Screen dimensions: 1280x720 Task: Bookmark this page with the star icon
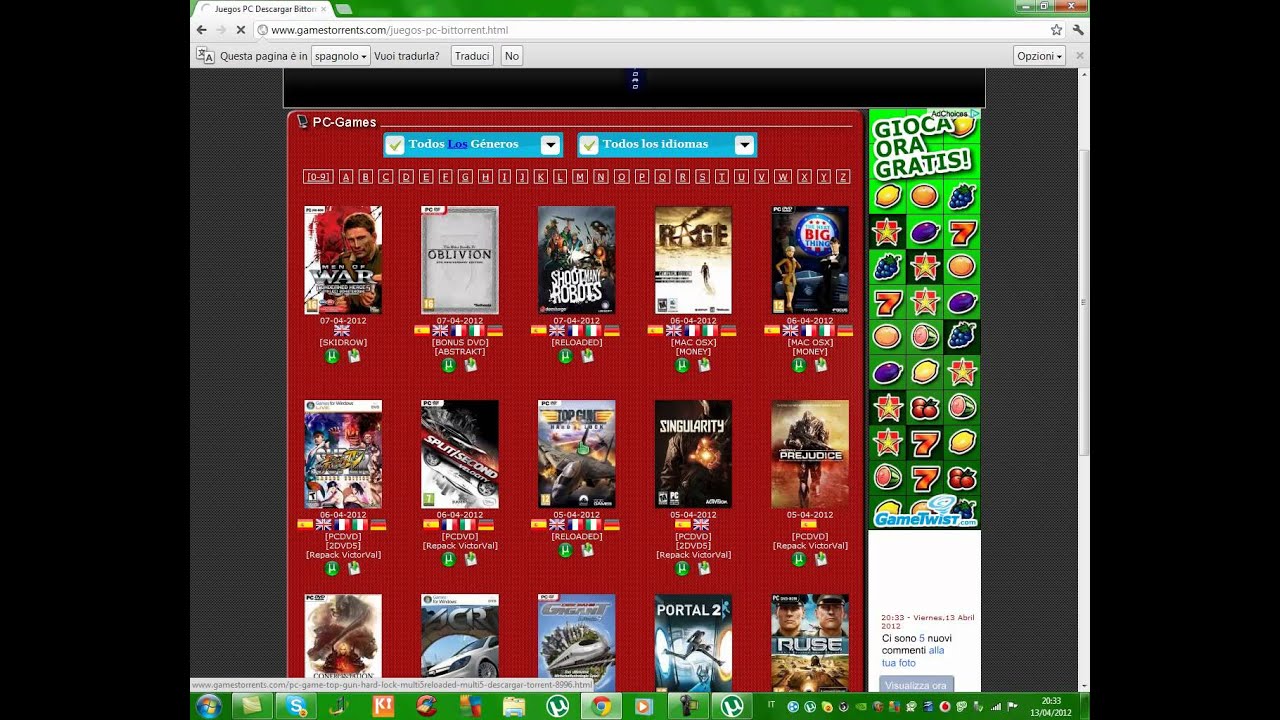coord(1056,30)
